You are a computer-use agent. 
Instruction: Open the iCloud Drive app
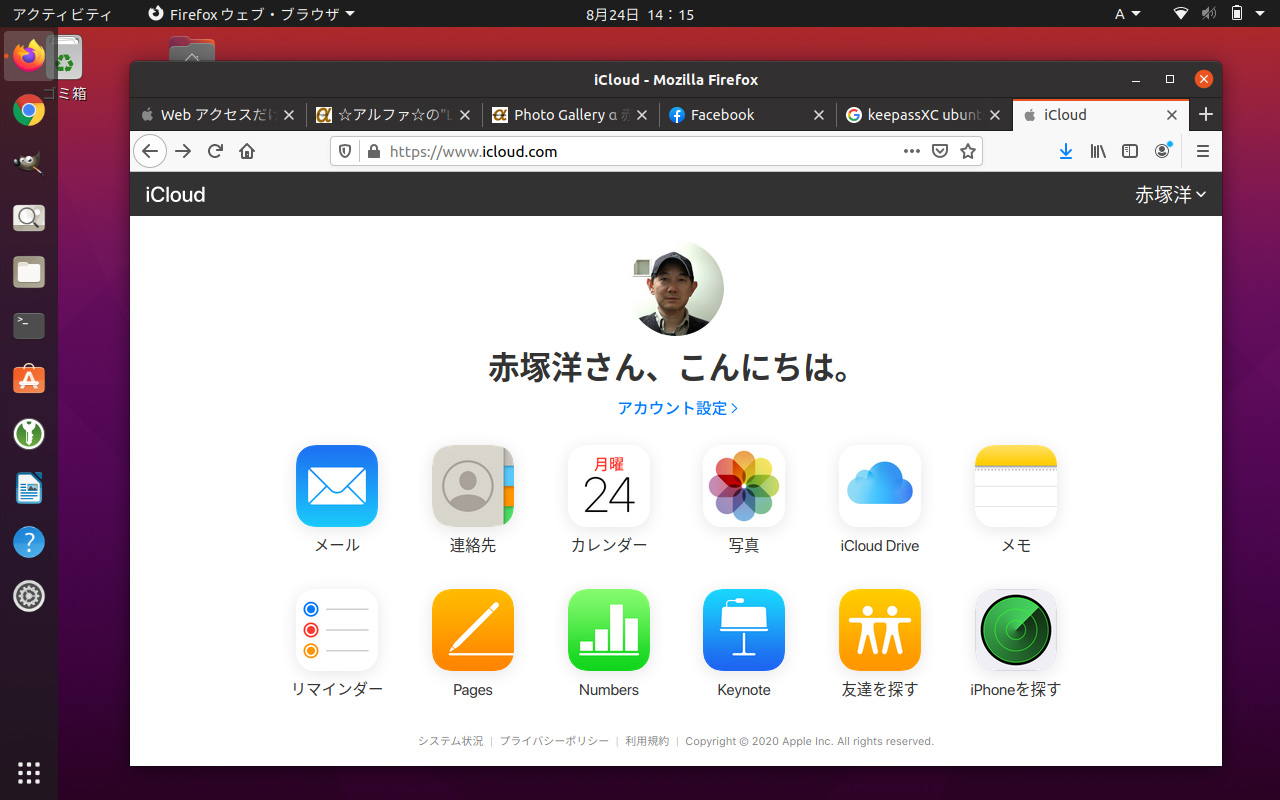click(880, 486)
